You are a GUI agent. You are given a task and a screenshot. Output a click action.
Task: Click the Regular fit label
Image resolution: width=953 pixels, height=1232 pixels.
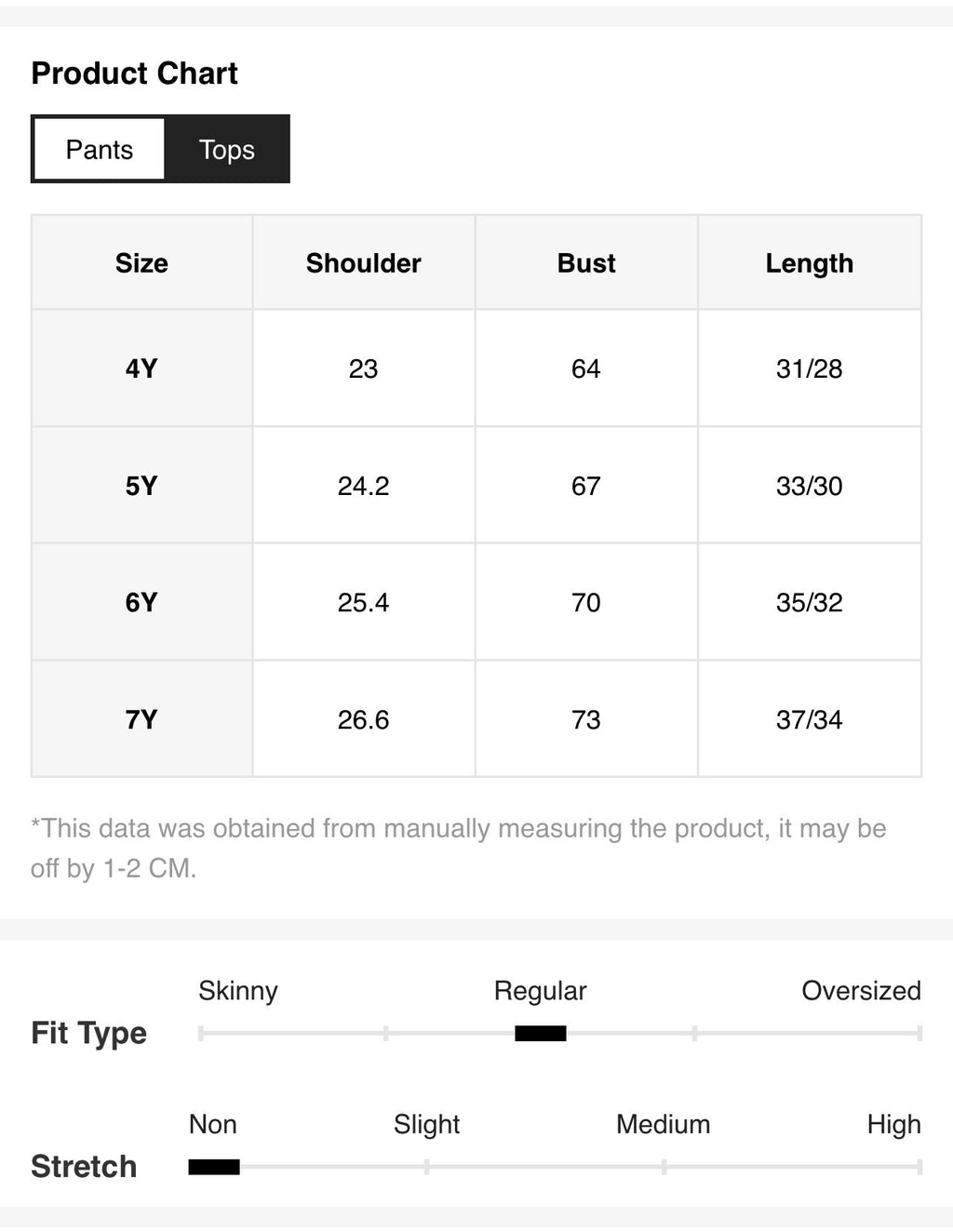[x=540, y=991]
